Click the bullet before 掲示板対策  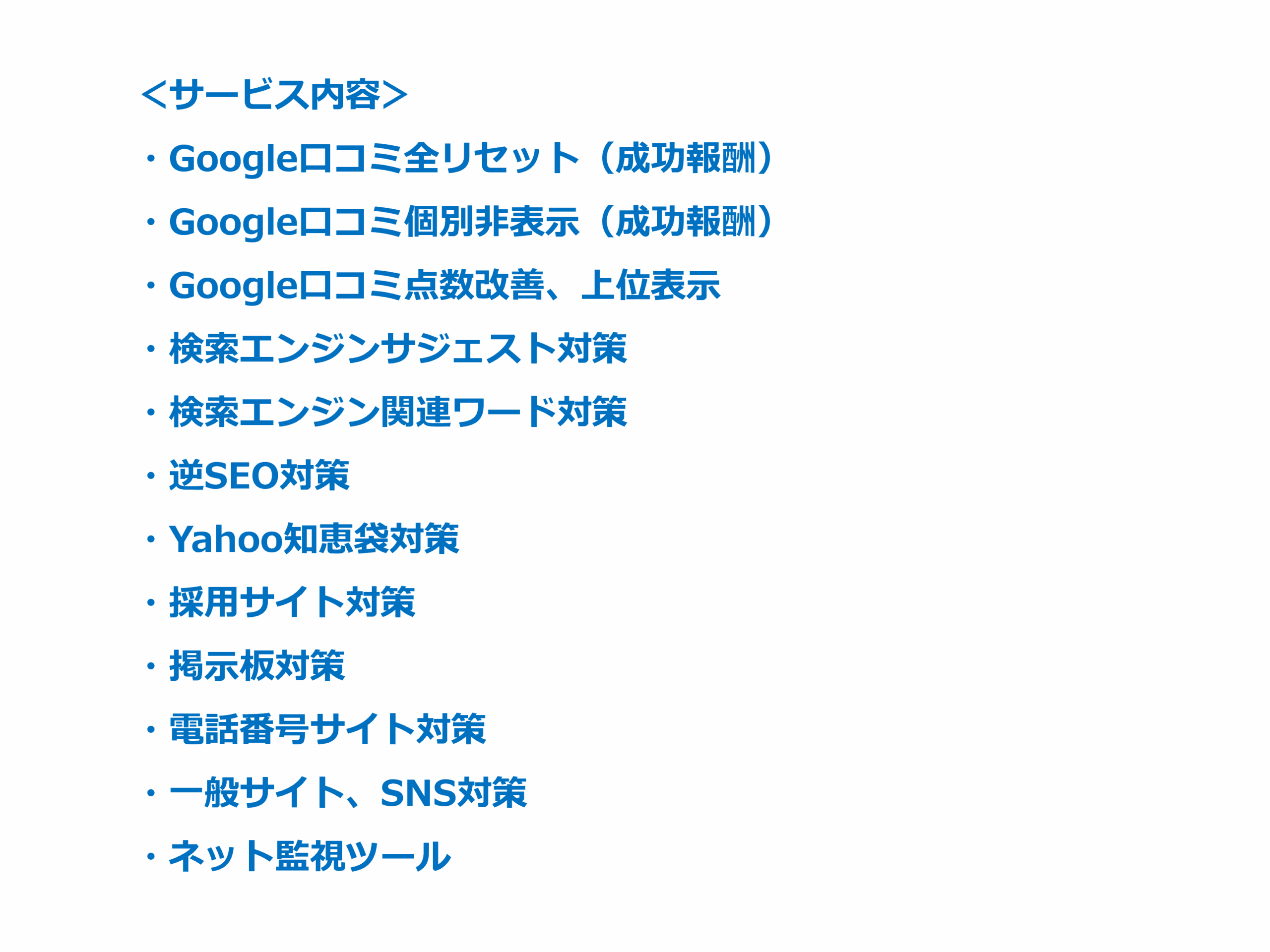150,666
